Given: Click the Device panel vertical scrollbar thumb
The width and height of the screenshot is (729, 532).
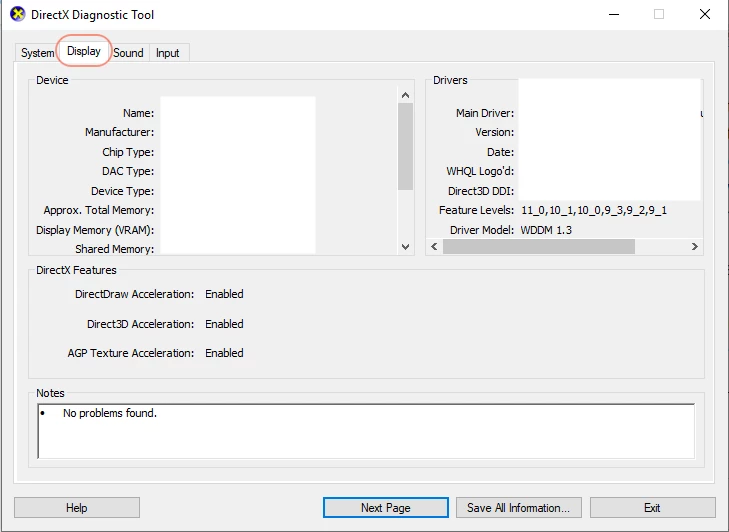Looking at the screenshot, I should 405,146.
